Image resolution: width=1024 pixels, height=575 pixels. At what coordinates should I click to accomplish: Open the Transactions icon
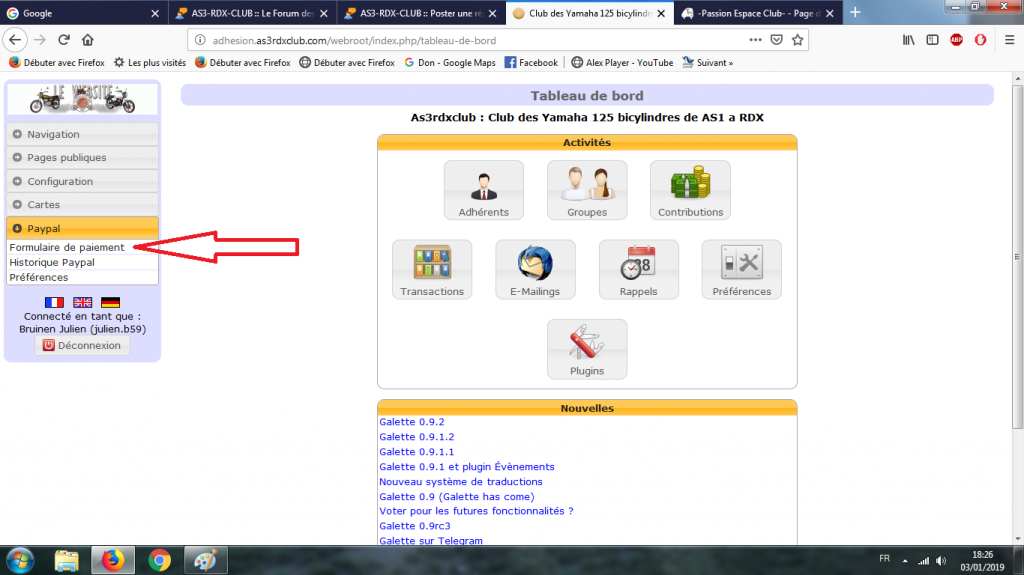pos(432,269)
